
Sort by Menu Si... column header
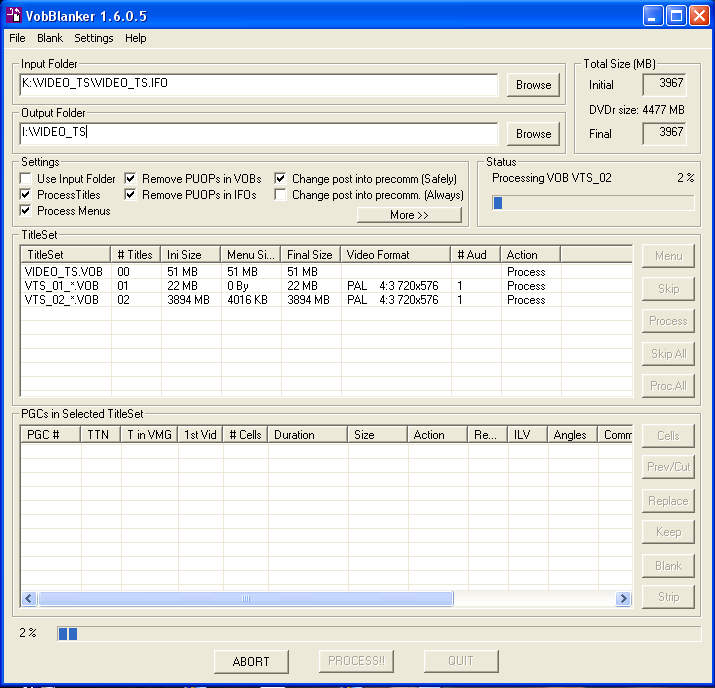click(250, 254)
